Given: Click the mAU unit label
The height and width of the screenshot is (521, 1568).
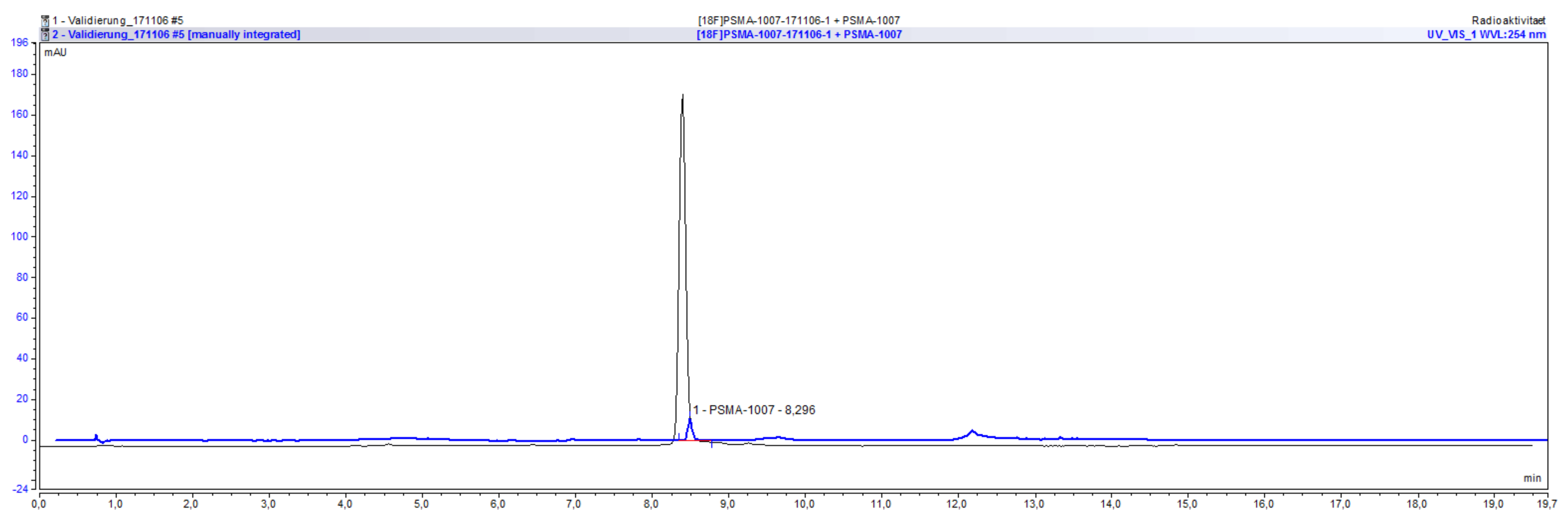Looking at the screenshot, I should pos(55,53).
